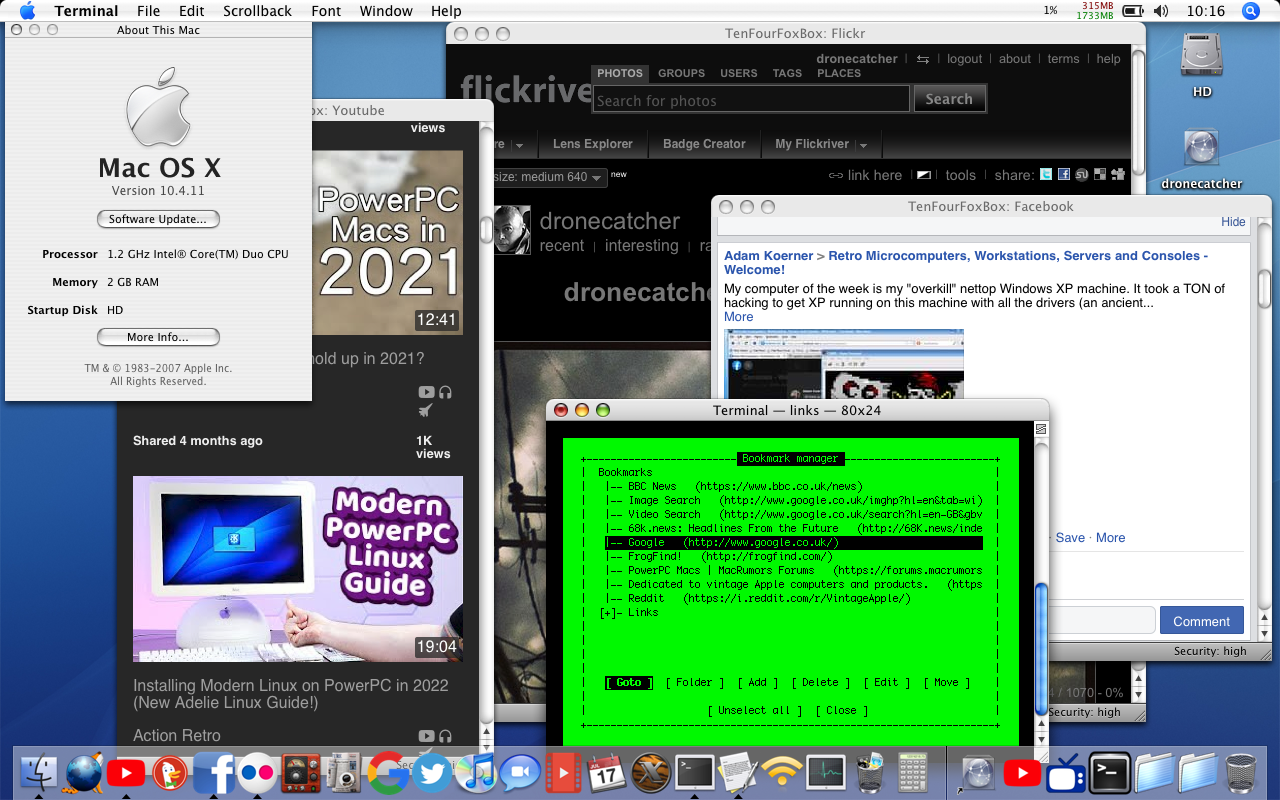The width and height of the screenshot is (1280, 800).
Task: Share on Facebook in Flickriver
Action: (1064, 174)
